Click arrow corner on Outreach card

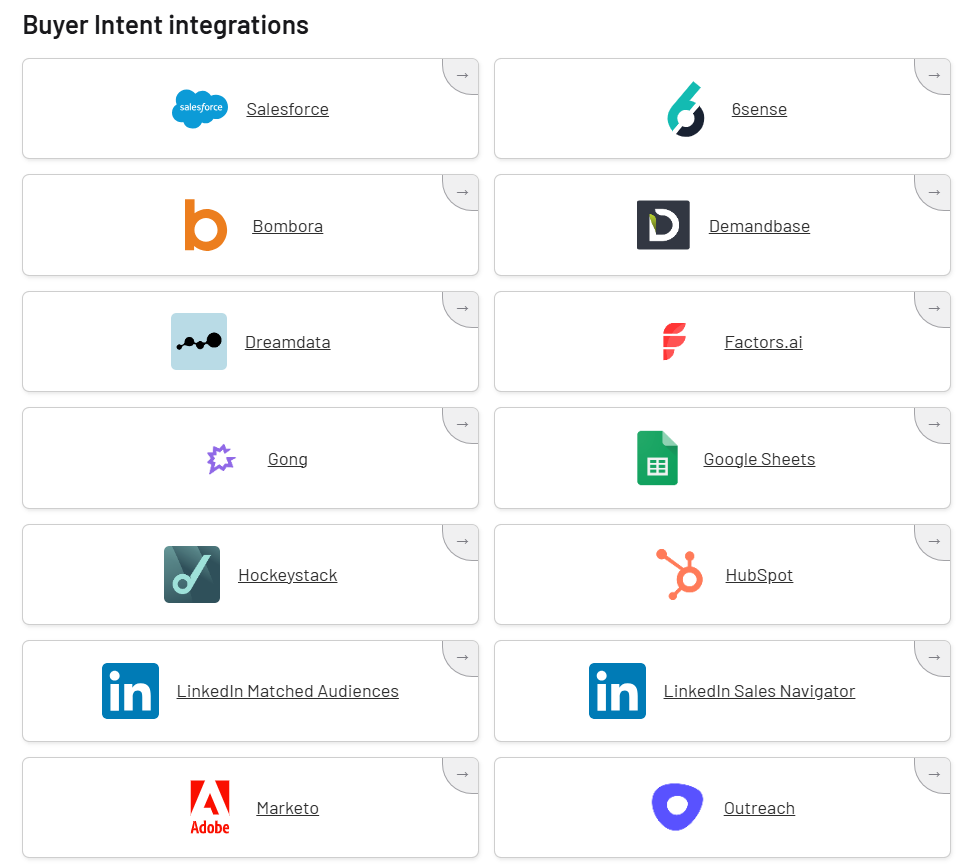point(934,774)
